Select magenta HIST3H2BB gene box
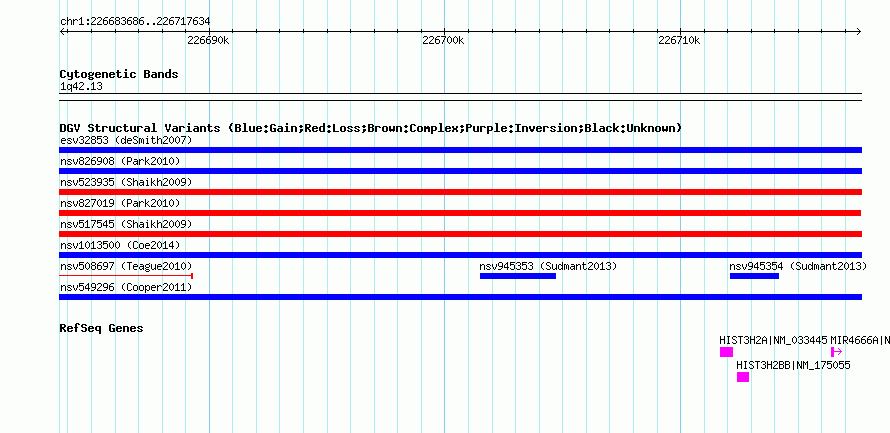 [743, 377]
